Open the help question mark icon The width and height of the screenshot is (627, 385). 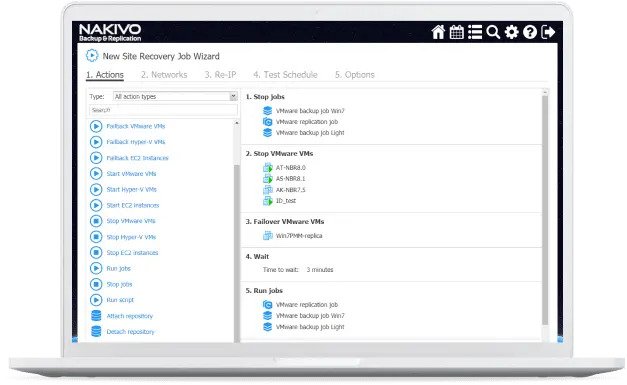[530, 32]
